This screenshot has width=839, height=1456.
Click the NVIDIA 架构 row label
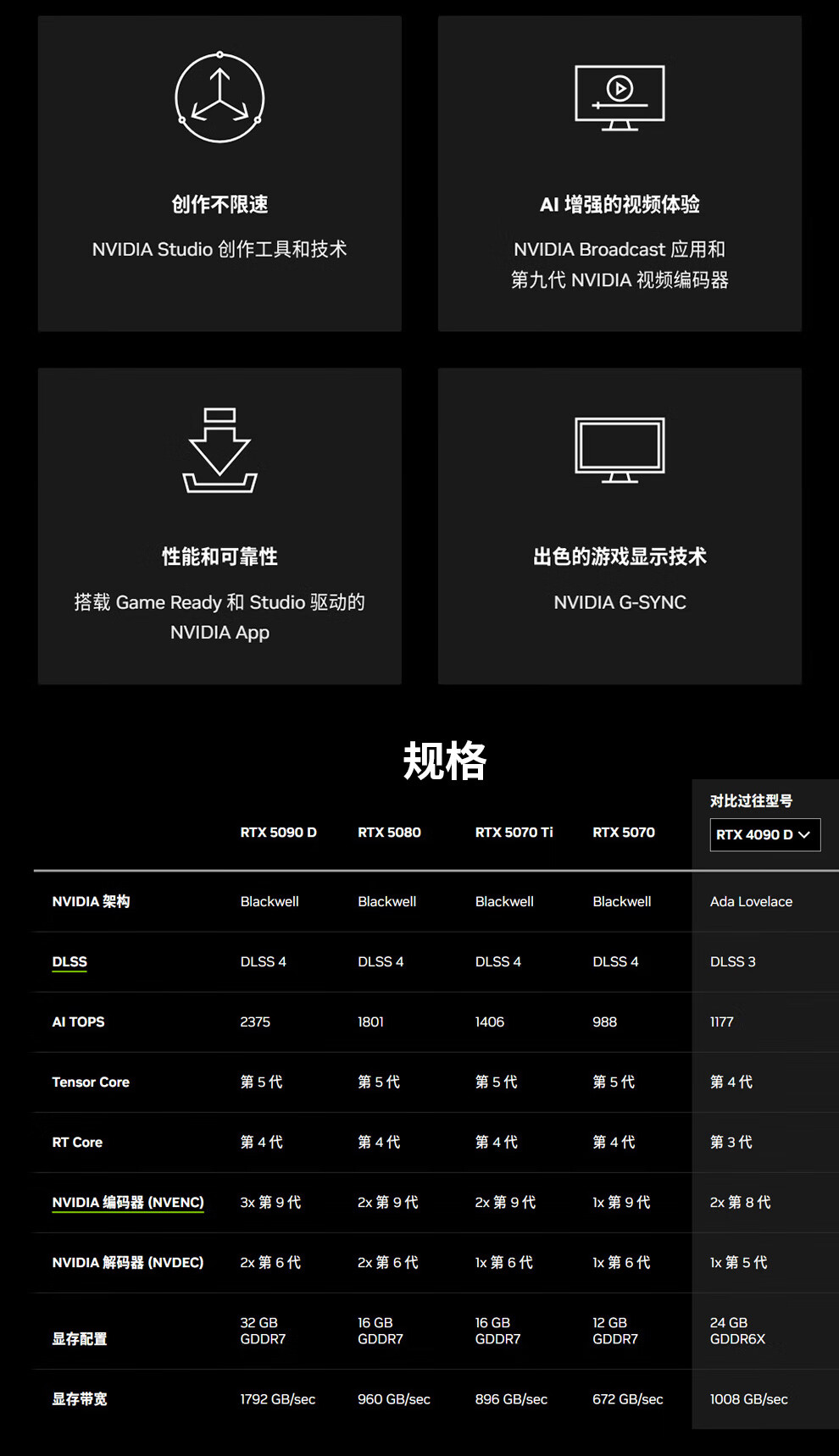click(91, 901)
